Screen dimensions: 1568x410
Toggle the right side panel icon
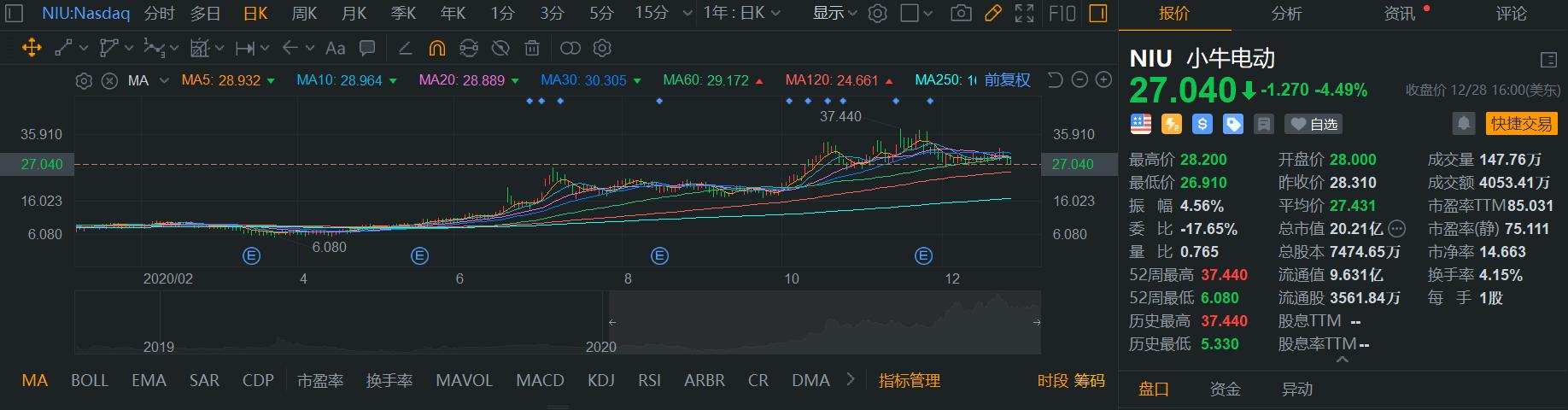[1099, 13]
